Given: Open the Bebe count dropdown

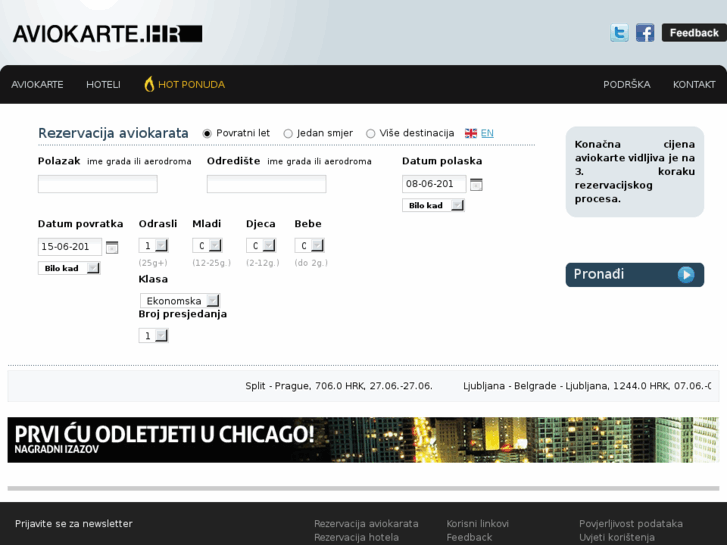Looking at the screenshot, I should [309, 245].
